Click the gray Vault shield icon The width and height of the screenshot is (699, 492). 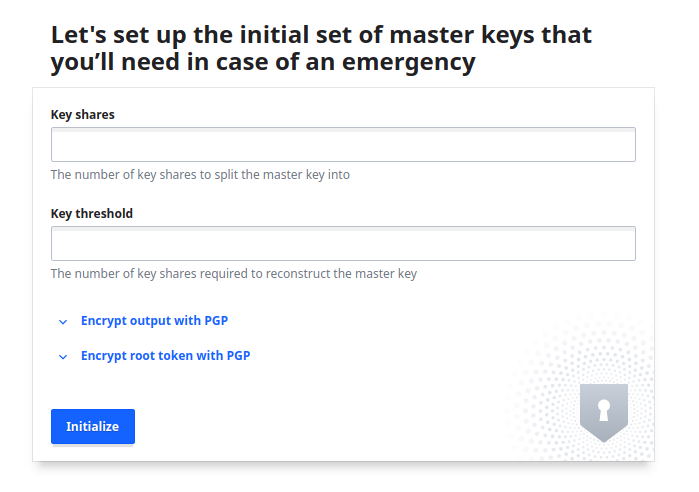coord(604,411)
